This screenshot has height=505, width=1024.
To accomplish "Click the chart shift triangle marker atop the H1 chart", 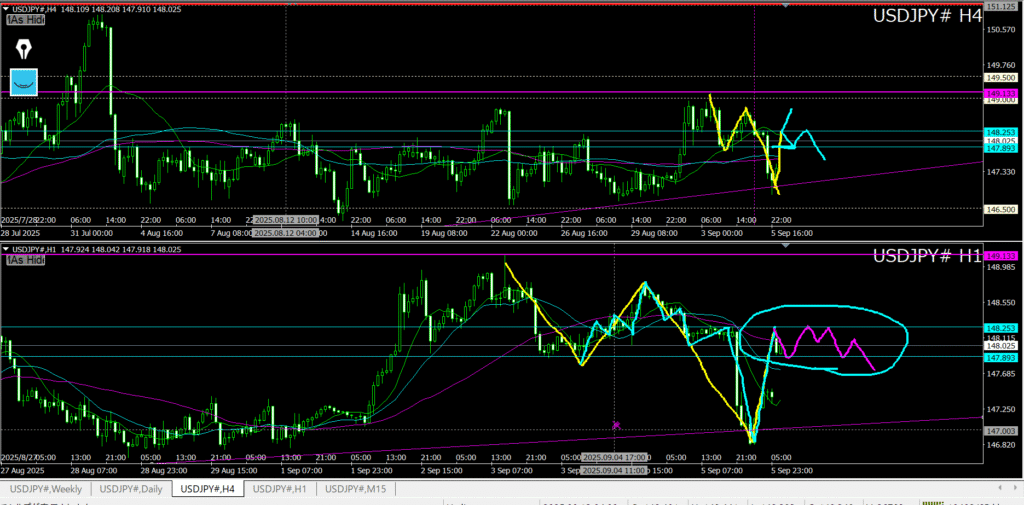I will tap(786, 245).
